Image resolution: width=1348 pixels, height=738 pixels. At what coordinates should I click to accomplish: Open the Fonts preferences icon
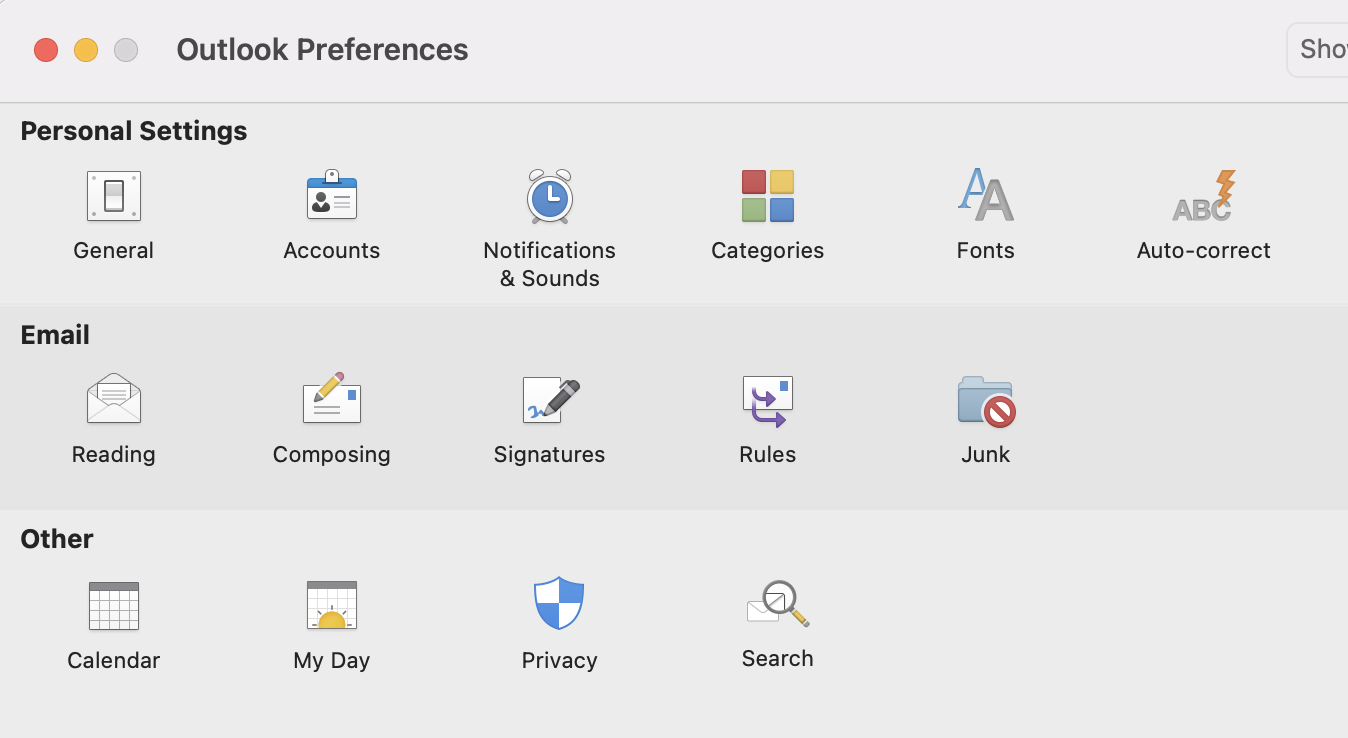pos(985,194)
